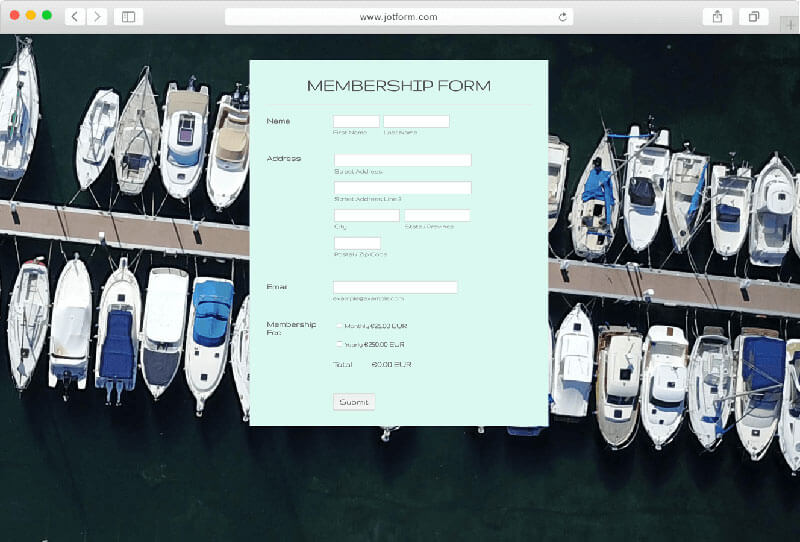Reload the jotform.com page

pyautogui.click(x=563, y=17)
